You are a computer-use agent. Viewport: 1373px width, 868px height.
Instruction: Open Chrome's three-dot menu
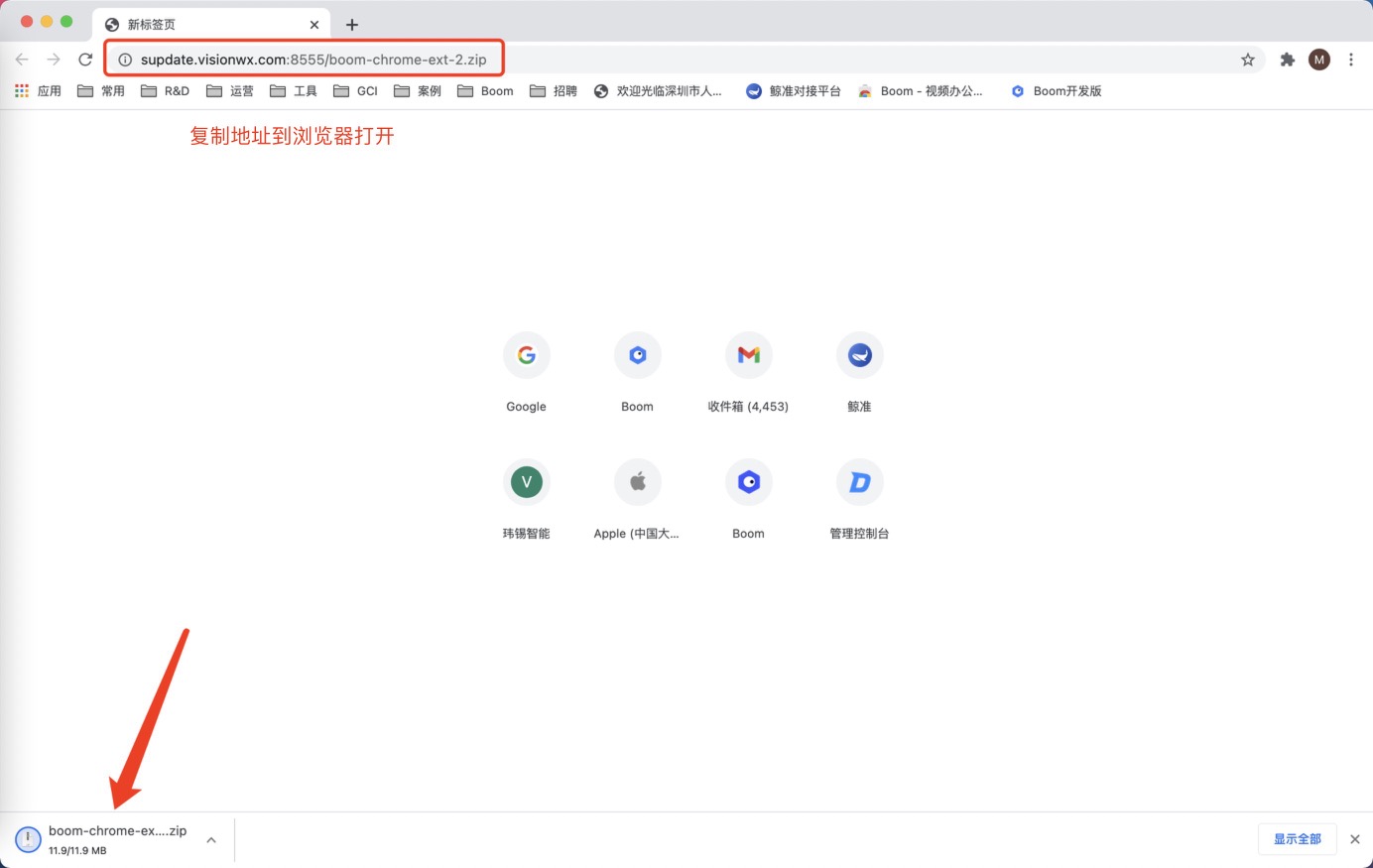coord(1351,60)
